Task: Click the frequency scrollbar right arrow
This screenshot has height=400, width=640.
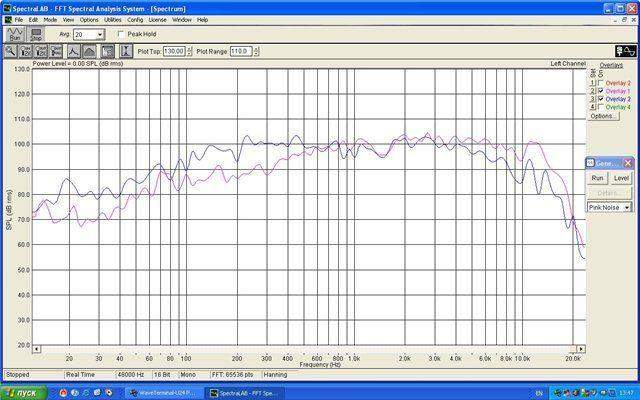Action: coord(581,349)
